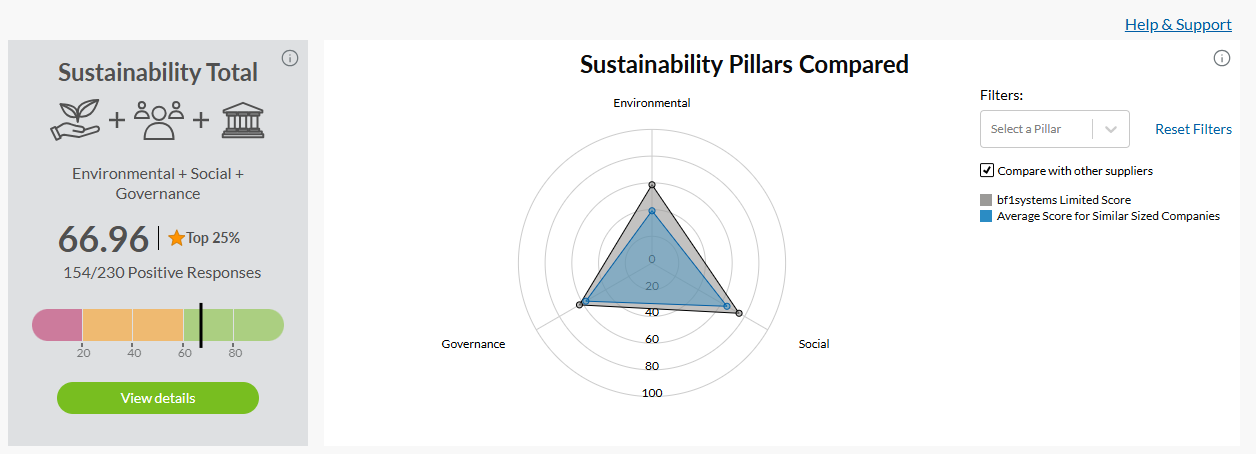Click the Social data point on the radar chart
The image size is (1256, 454).
click(739, 314)
